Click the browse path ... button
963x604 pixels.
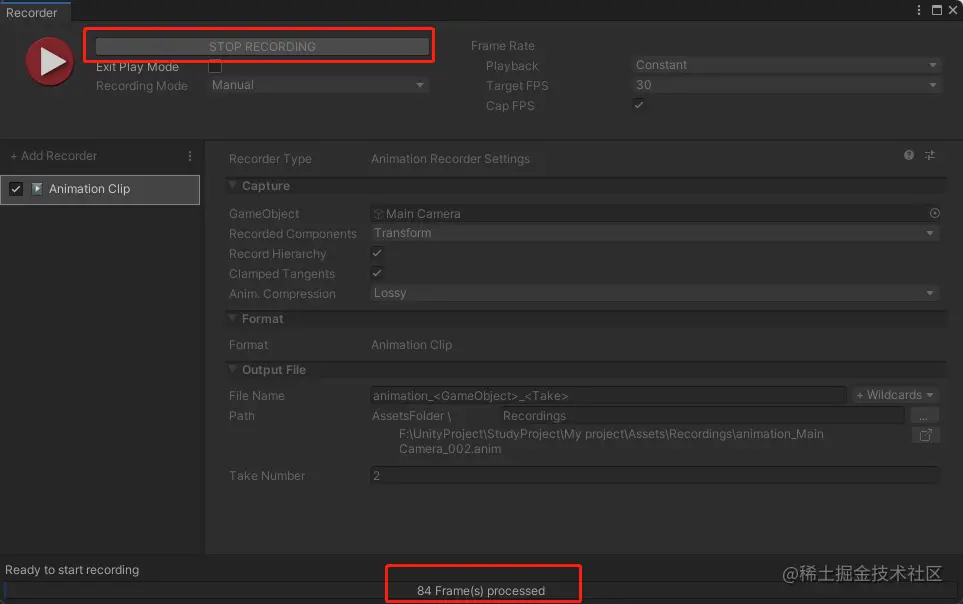[x=924, y=416]
